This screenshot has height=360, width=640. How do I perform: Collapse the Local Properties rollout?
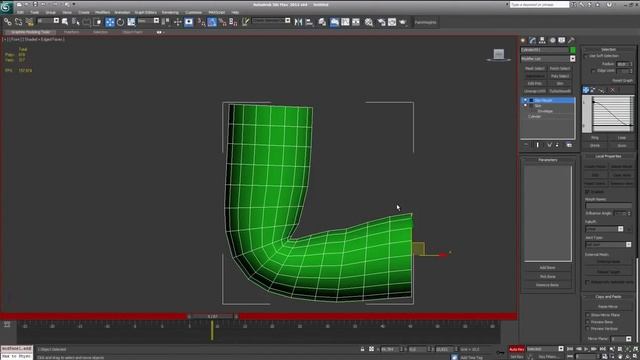click(608, 156)
